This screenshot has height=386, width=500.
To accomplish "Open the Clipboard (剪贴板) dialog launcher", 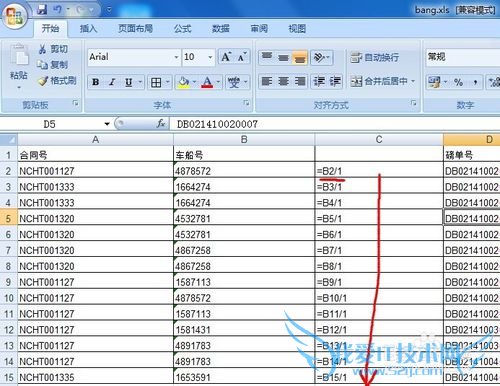I will (76, 103).
